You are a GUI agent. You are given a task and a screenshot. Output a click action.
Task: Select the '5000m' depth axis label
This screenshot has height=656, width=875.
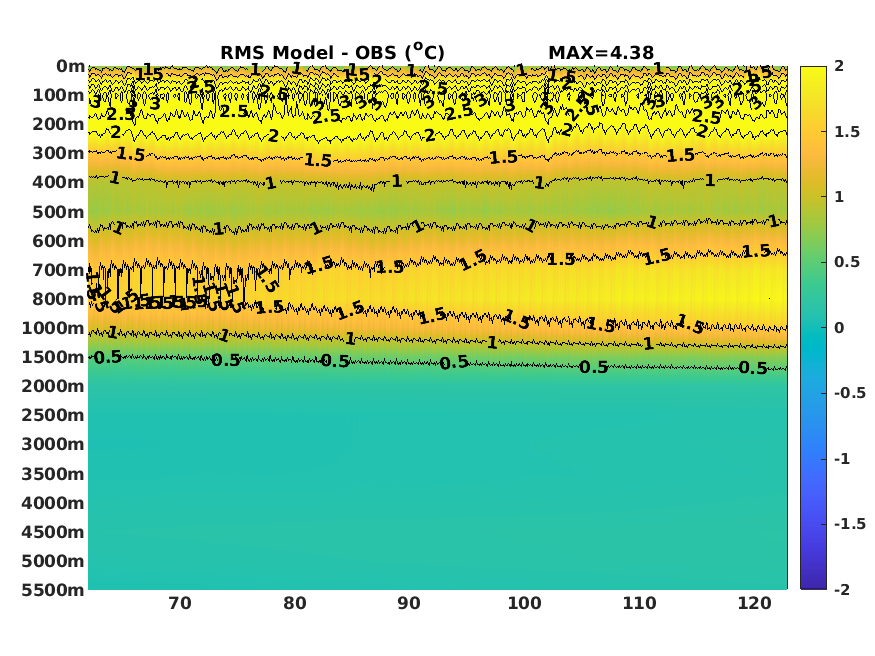(53, 561)
